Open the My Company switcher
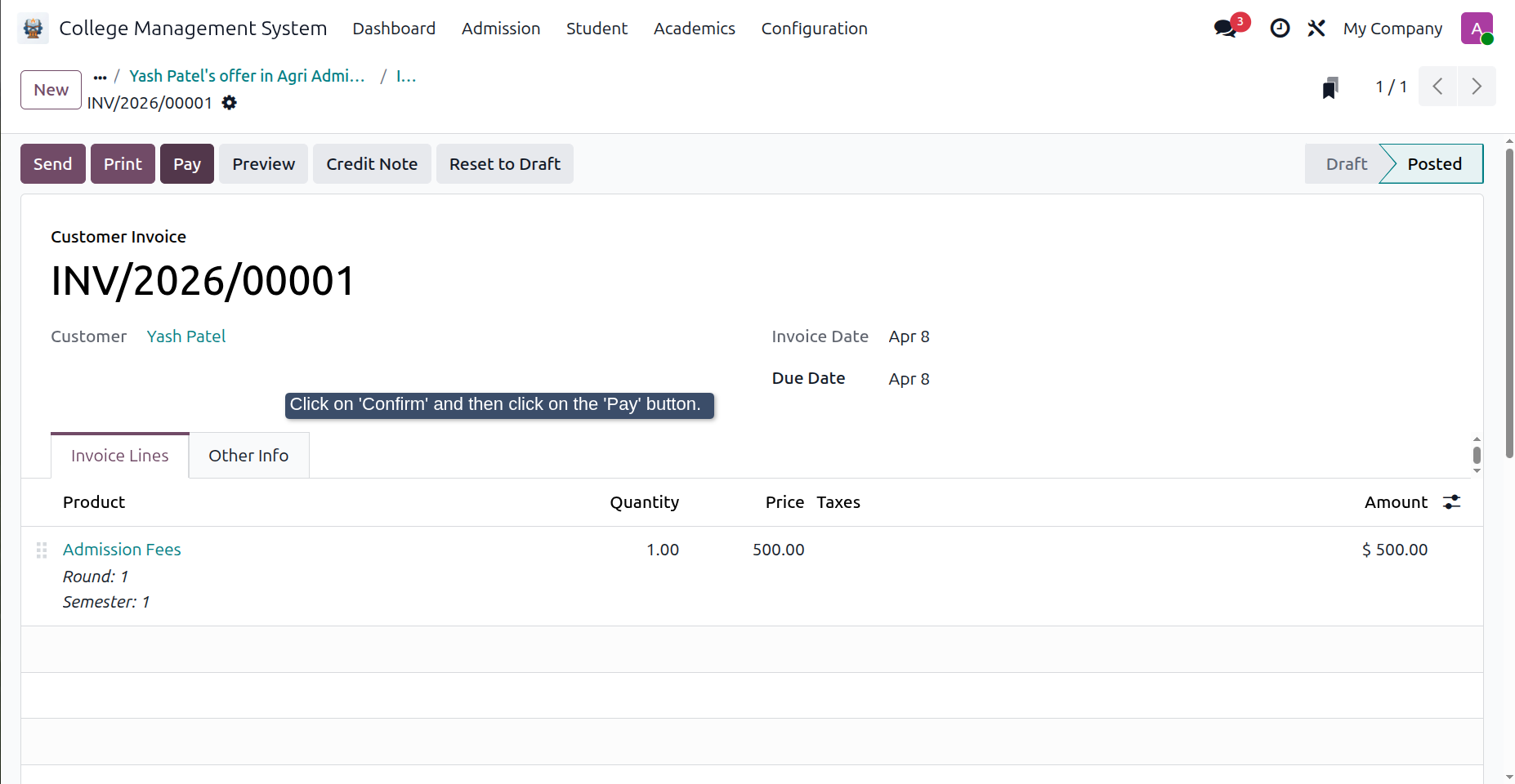The image size is (1515, 784). 1392,29
